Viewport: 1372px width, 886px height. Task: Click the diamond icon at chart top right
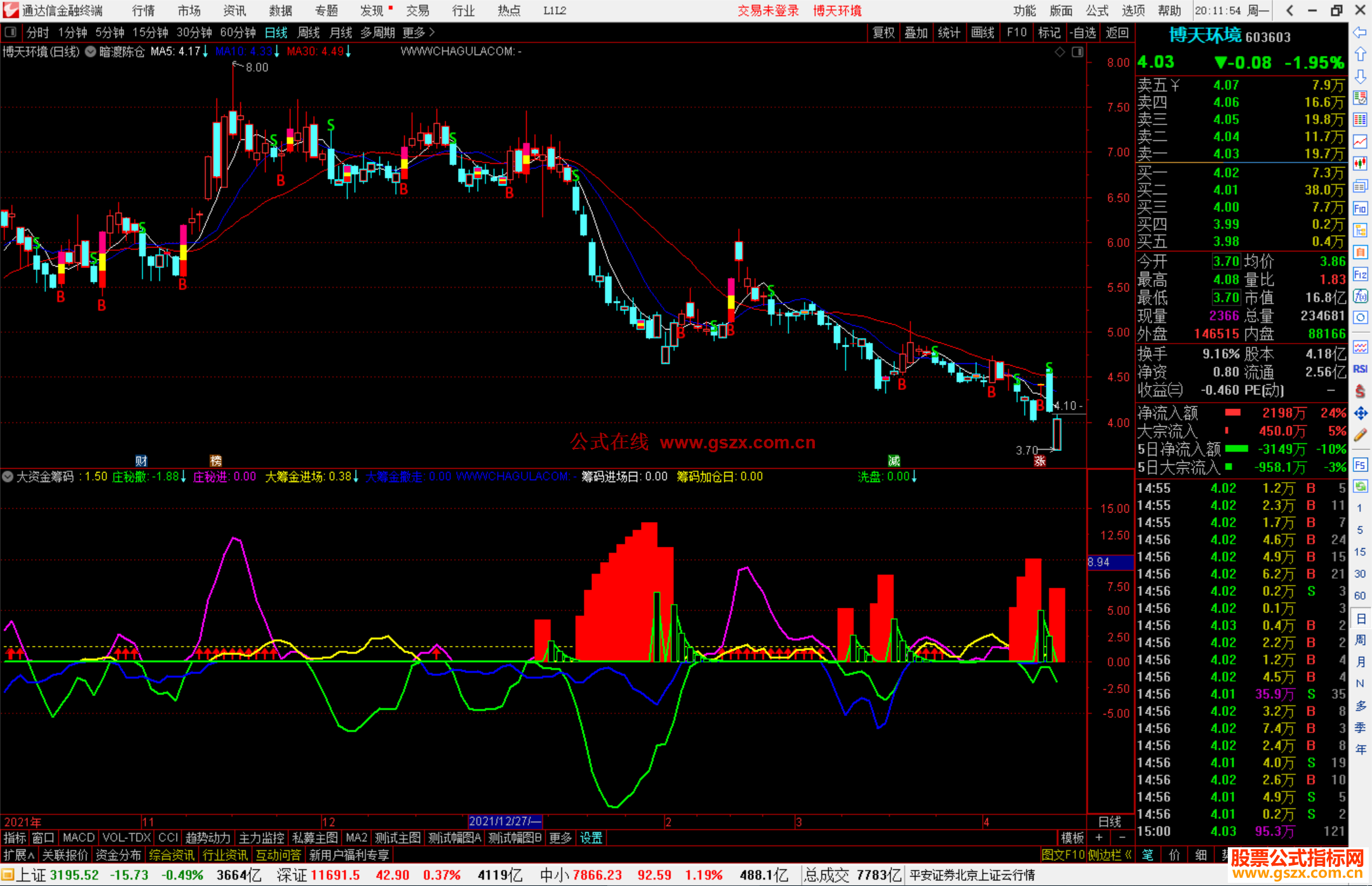(1059, 52)
